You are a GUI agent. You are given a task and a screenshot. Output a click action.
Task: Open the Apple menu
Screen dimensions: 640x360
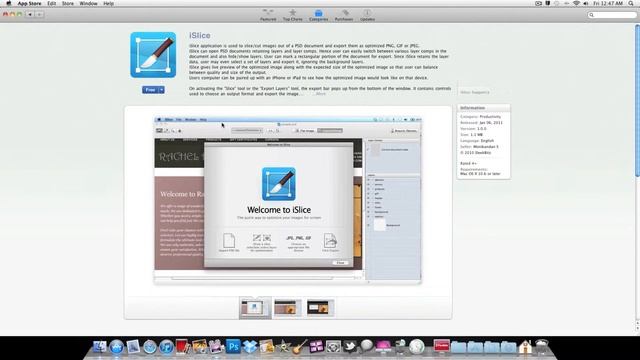(9, 3)
